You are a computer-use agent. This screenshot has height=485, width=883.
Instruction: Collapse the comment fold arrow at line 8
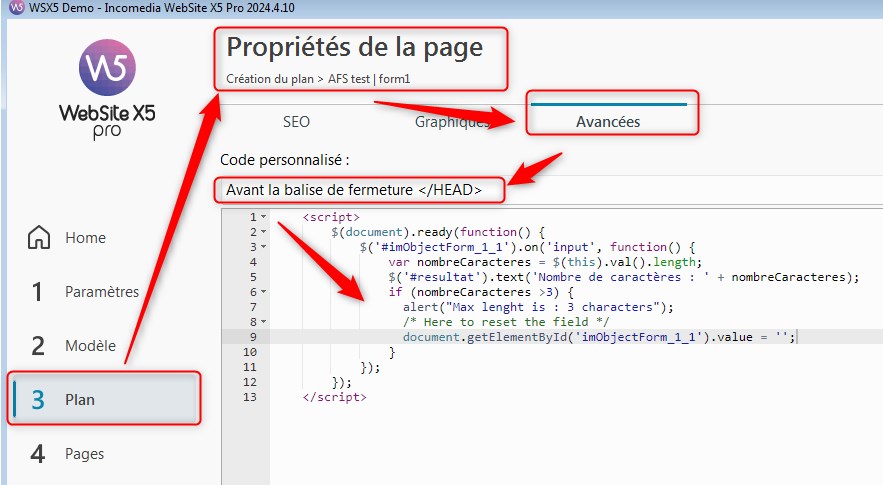click(263, 322)
